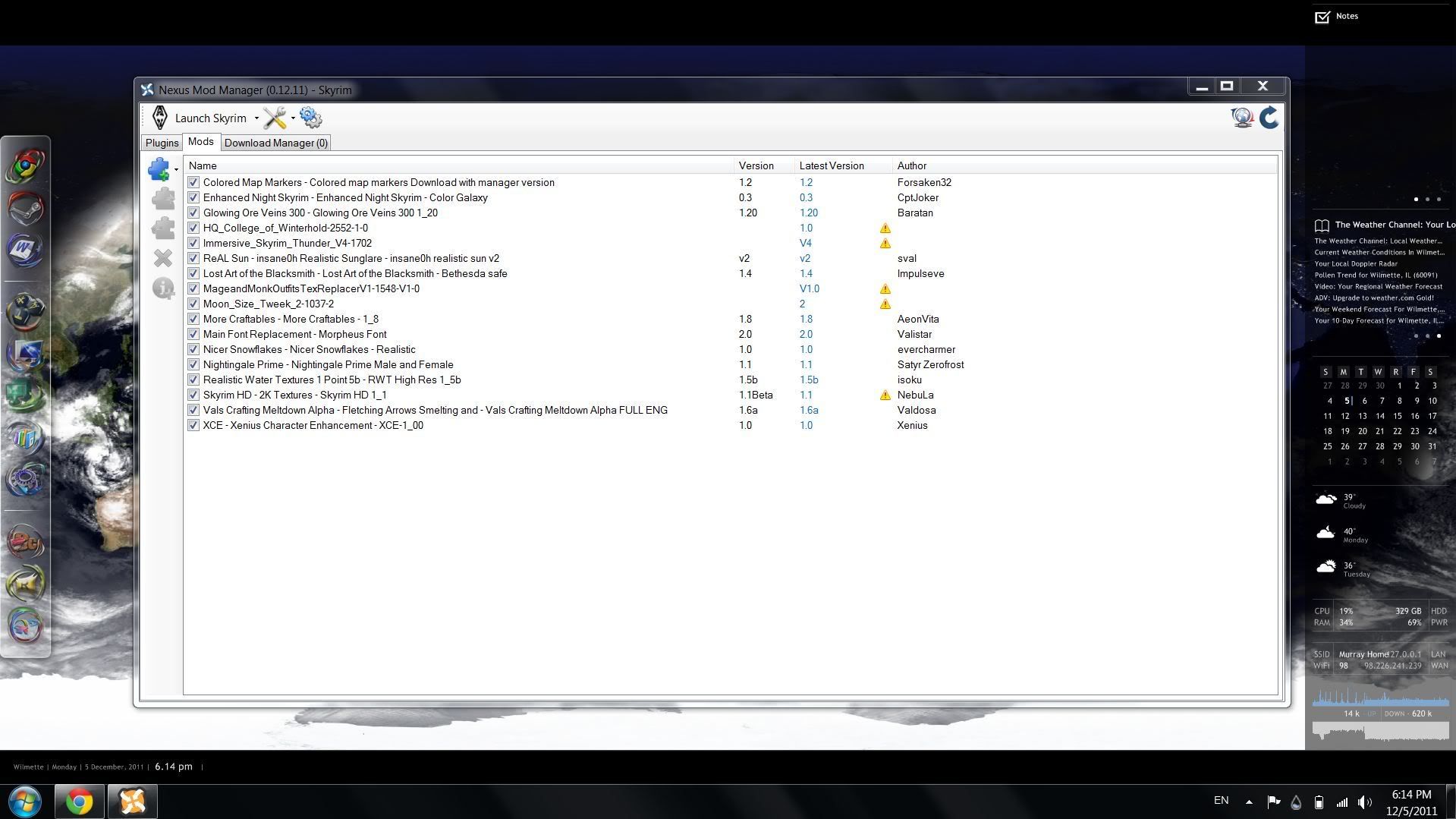Screen dimensions: 1456x819
Task: Open the tools wrench and screwdriver icon
Action: click(x=275, y=118)
